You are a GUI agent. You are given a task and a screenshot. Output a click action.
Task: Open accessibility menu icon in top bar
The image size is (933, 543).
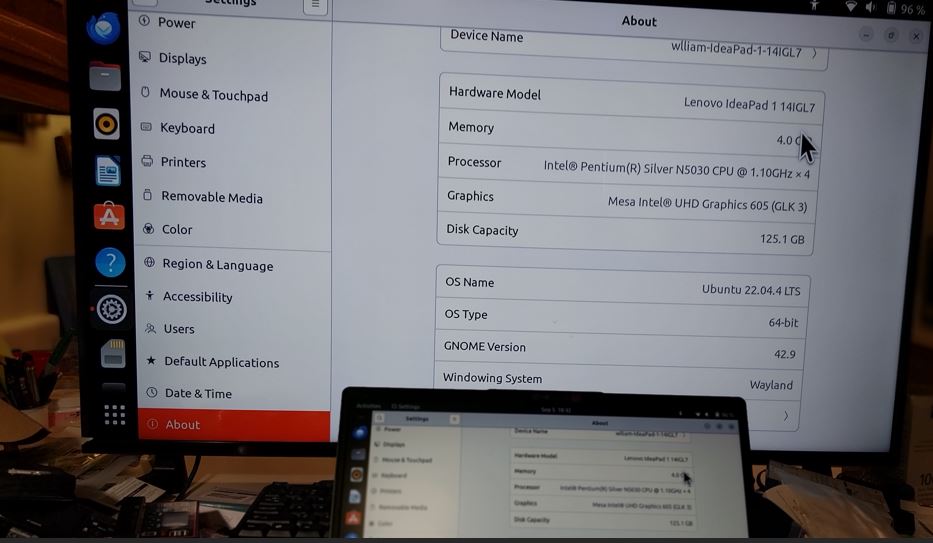(x=814, y=5)
